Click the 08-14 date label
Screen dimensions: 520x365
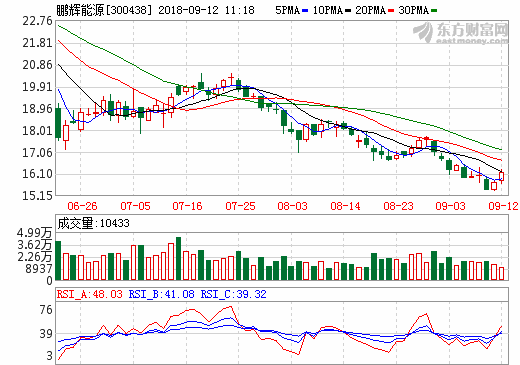pyautogui.click(x=345, y=206)
